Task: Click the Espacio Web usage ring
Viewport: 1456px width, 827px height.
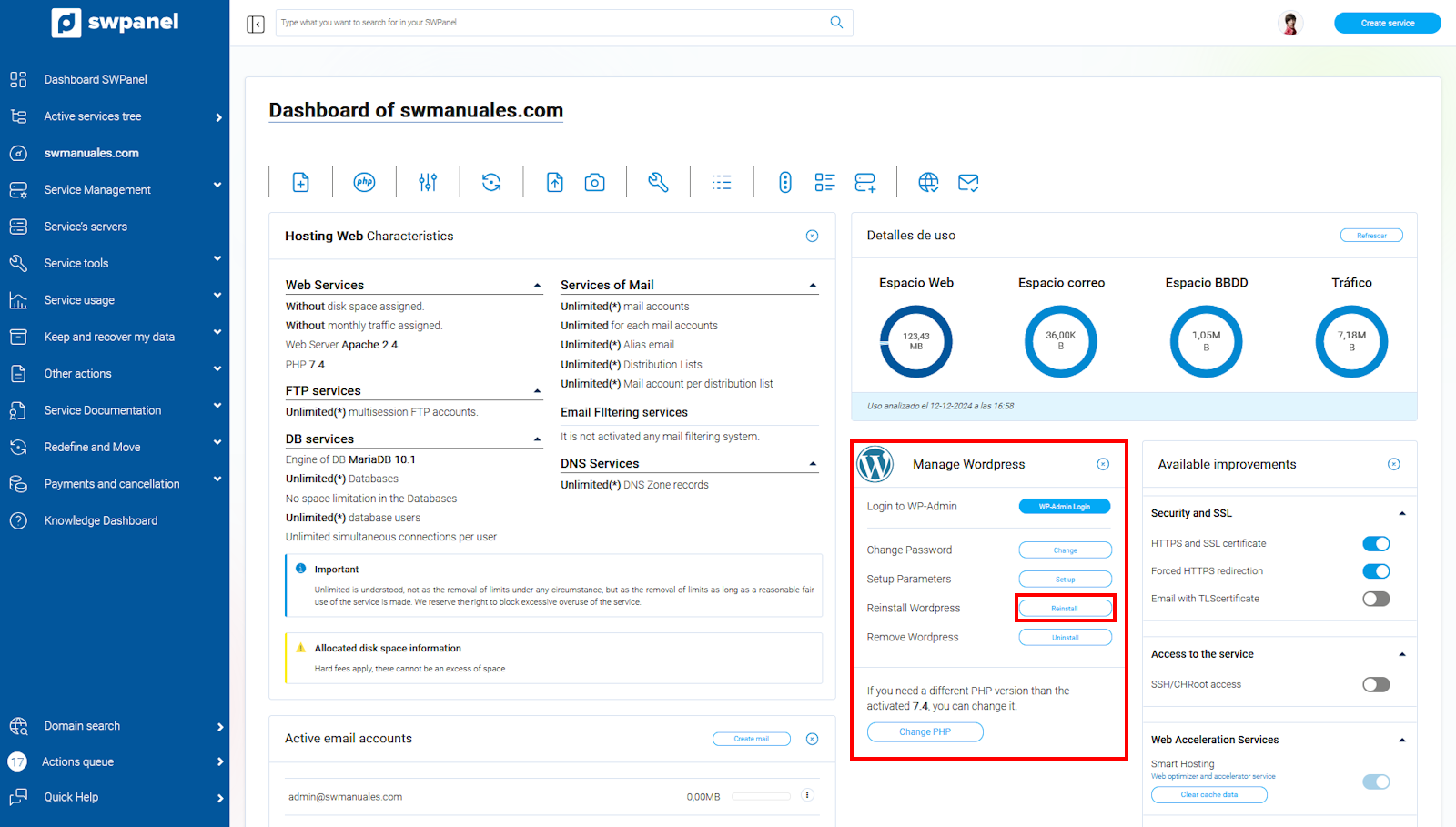Action: coord(915,341)
